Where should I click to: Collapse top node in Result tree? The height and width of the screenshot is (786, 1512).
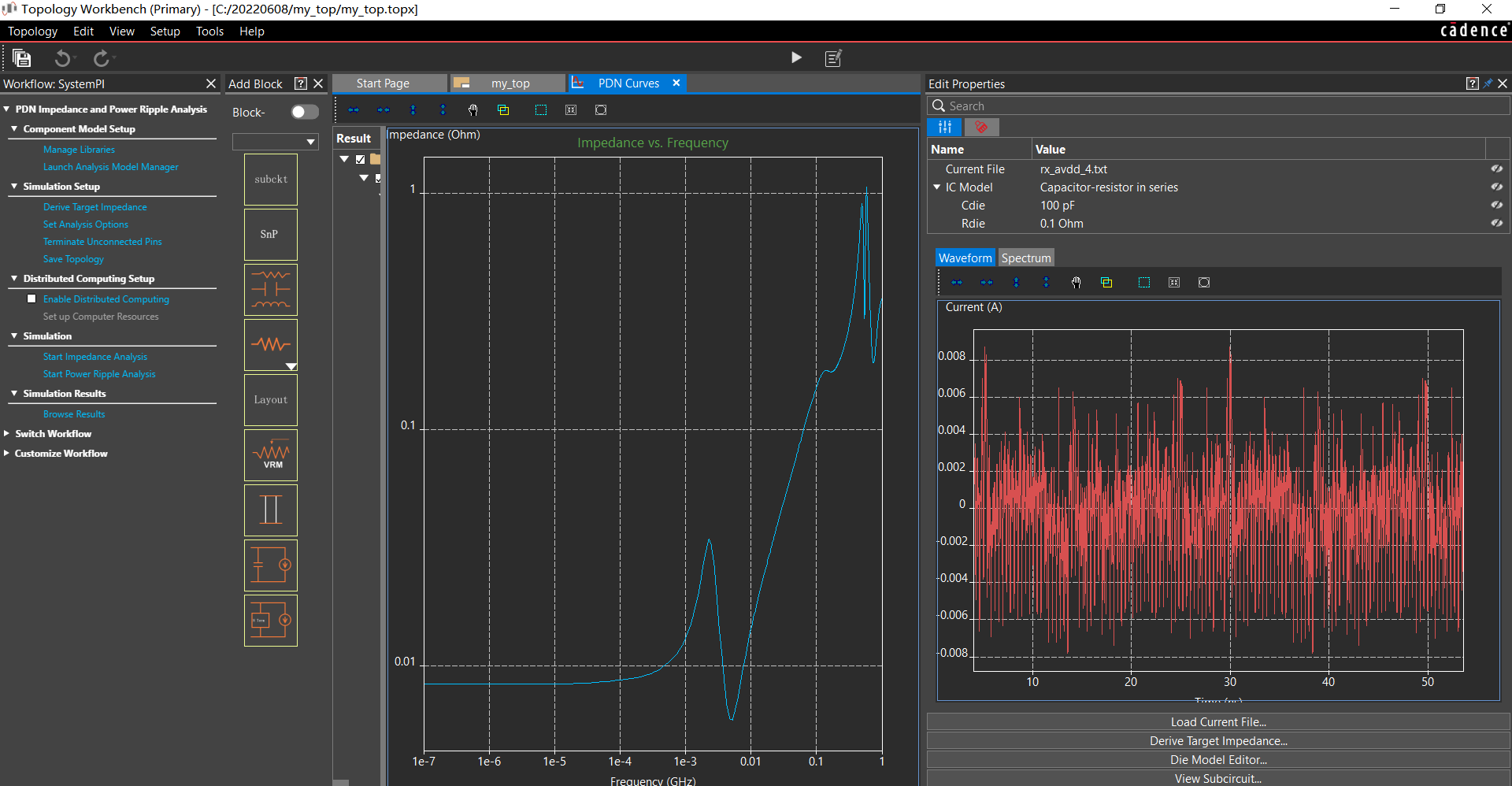pos(344,159)
